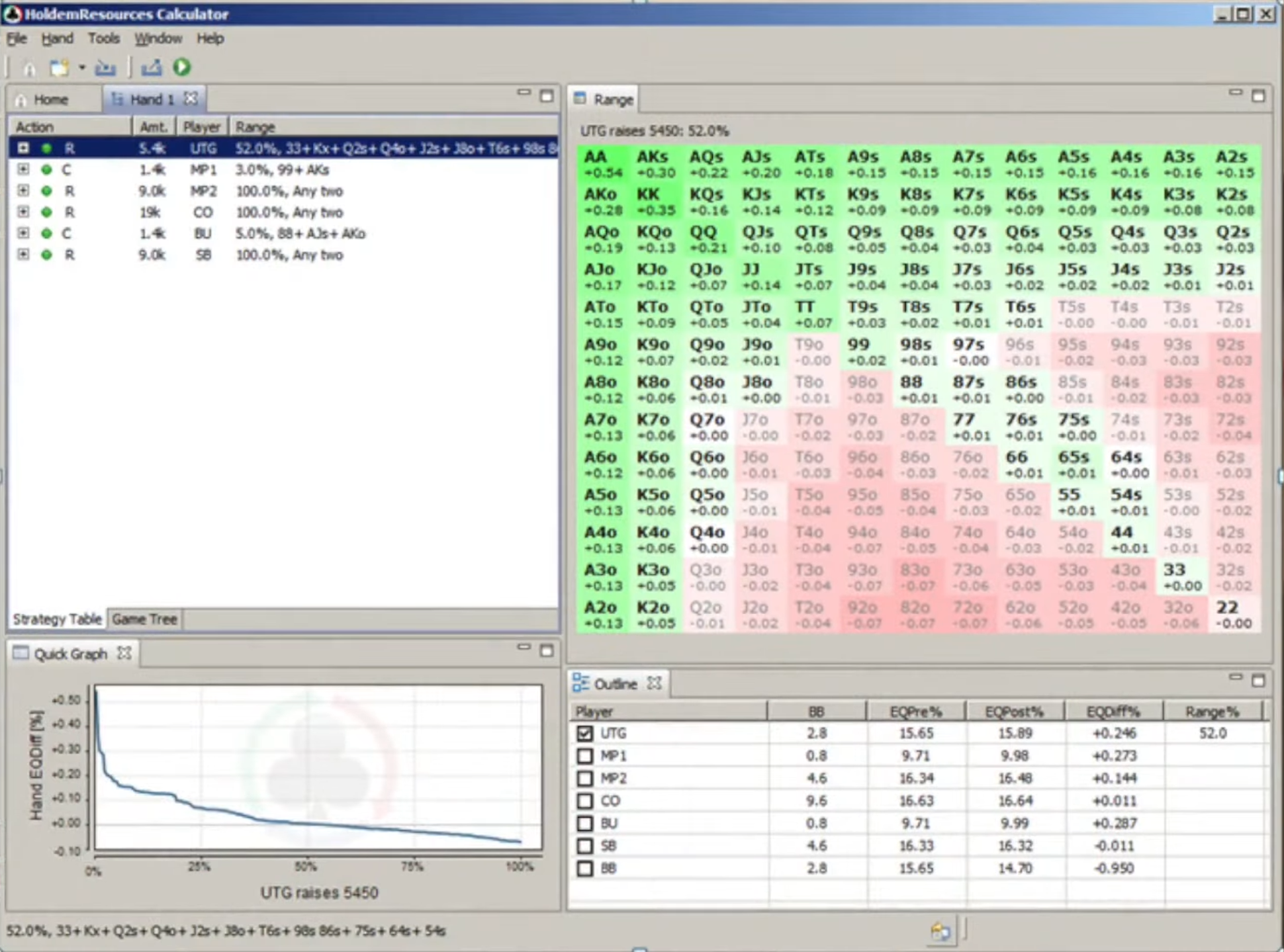
Task: Enable the MP1 player checkbox
Action: click(584, 756)
